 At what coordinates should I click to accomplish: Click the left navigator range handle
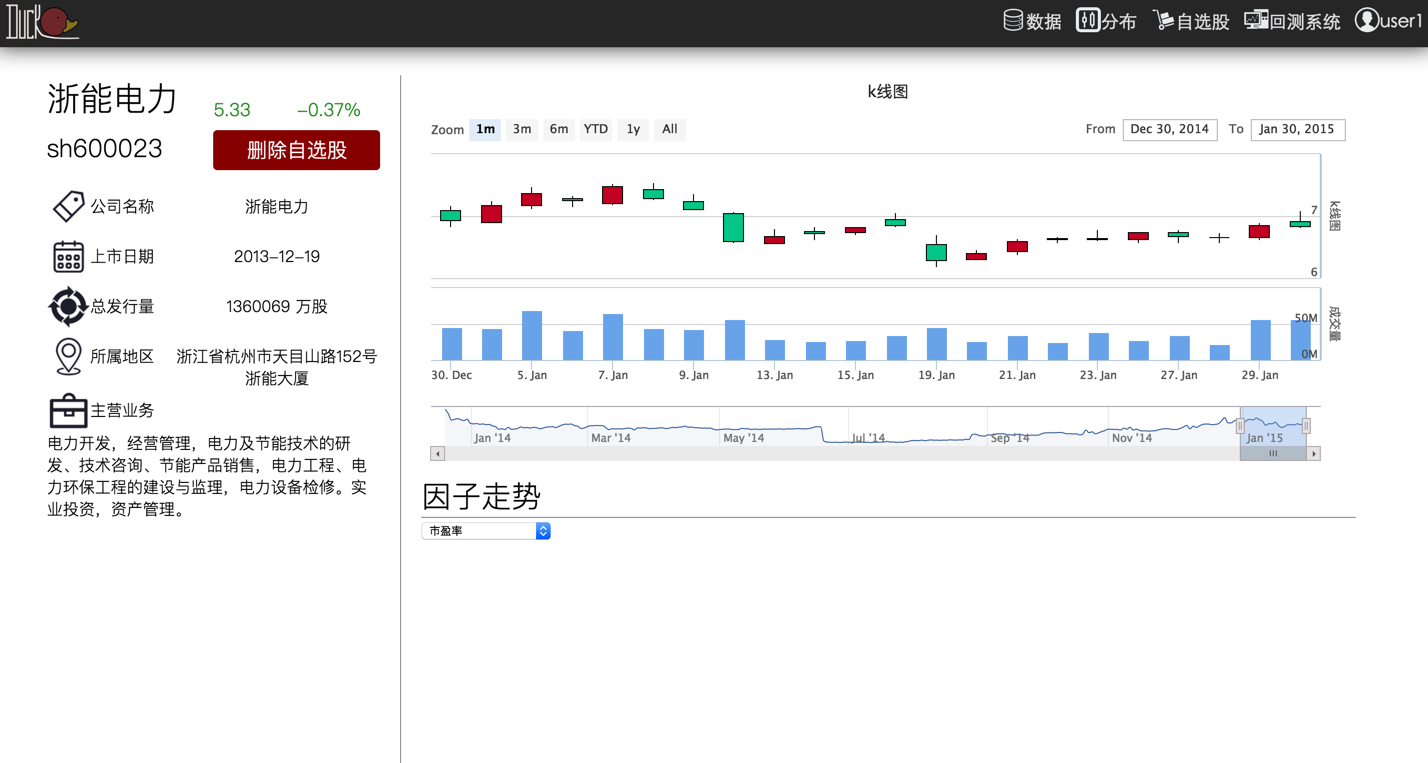[1240, 426]
